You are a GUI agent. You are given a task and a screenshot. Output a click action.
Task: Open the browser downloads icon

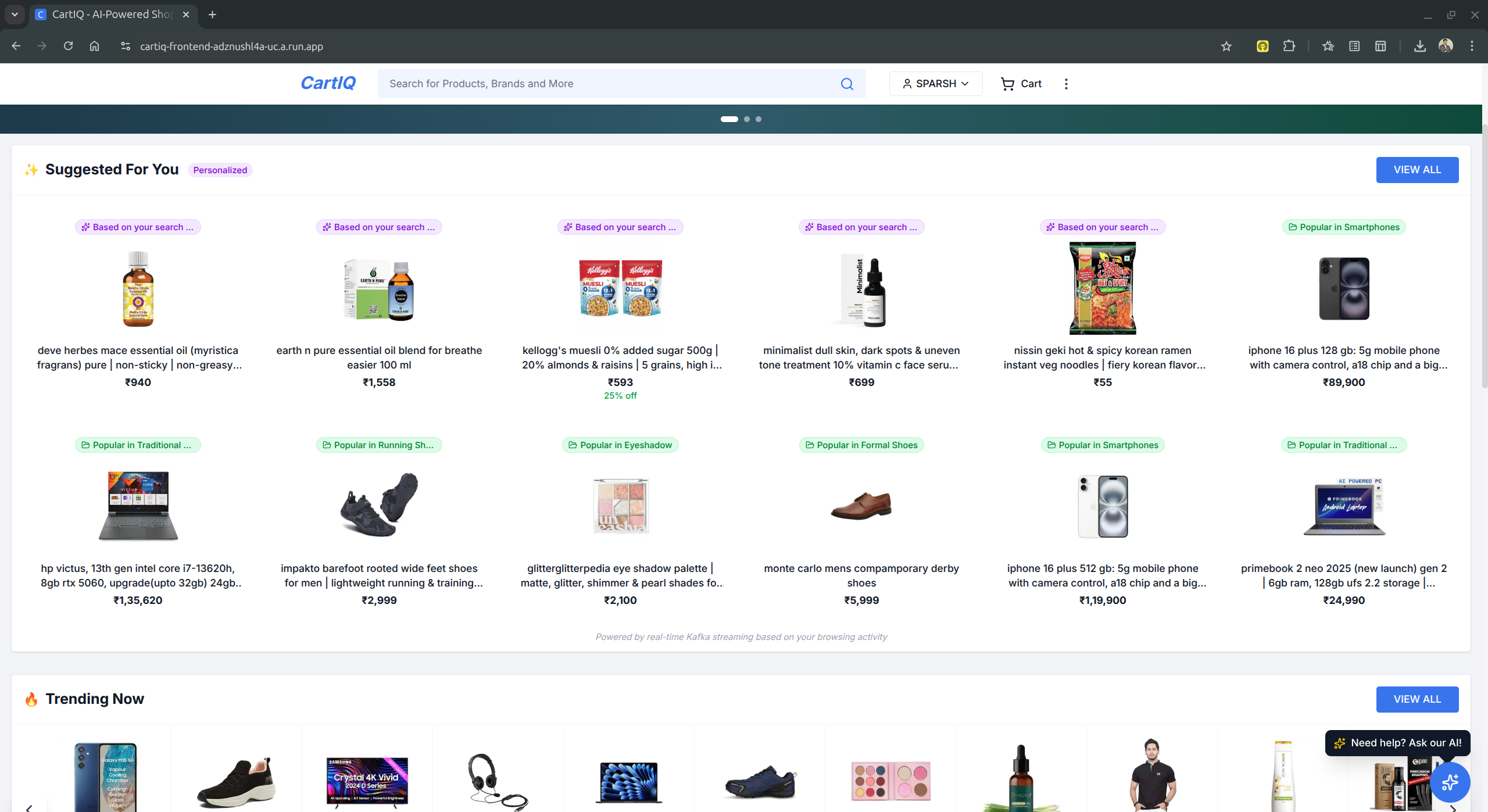(1419, 46)
